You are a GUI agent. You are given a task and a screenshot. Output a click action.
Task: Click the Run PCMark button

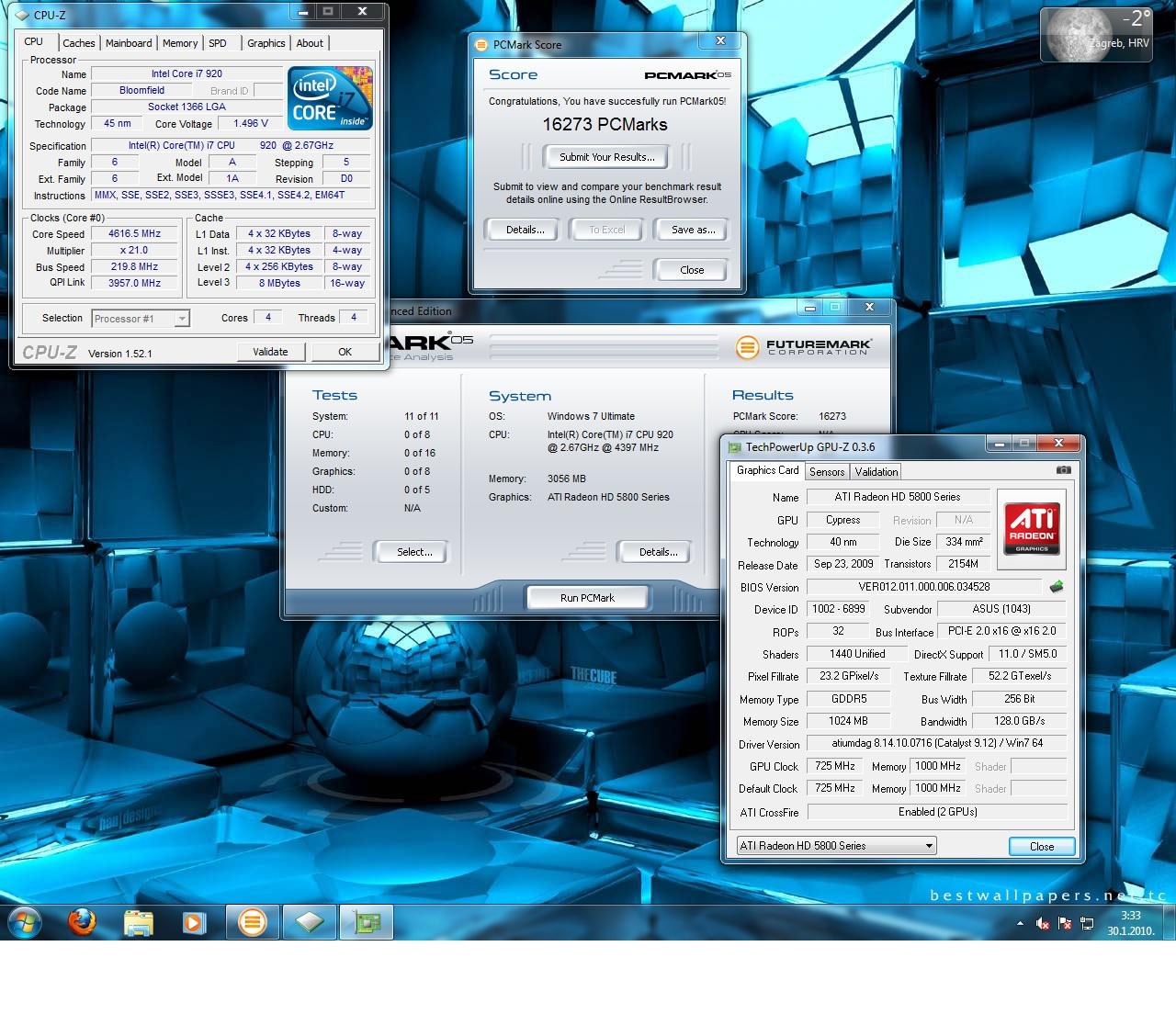coord(587,598)
